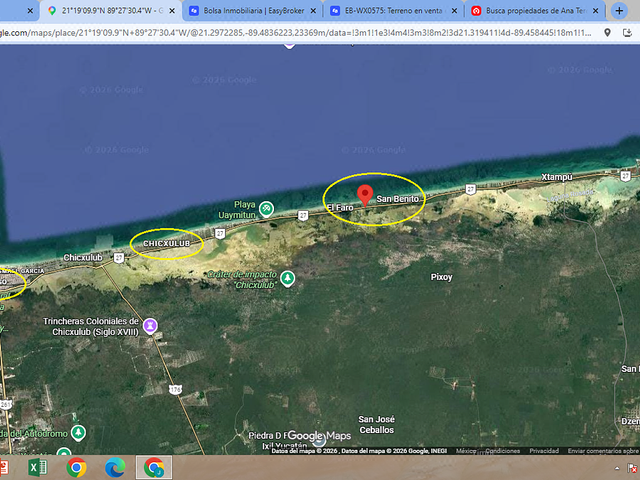This screenshot has height=480, width=640.
Task: Click the Piedra D Ixil Yucatán marker icon
Action: tap(319, 440)
